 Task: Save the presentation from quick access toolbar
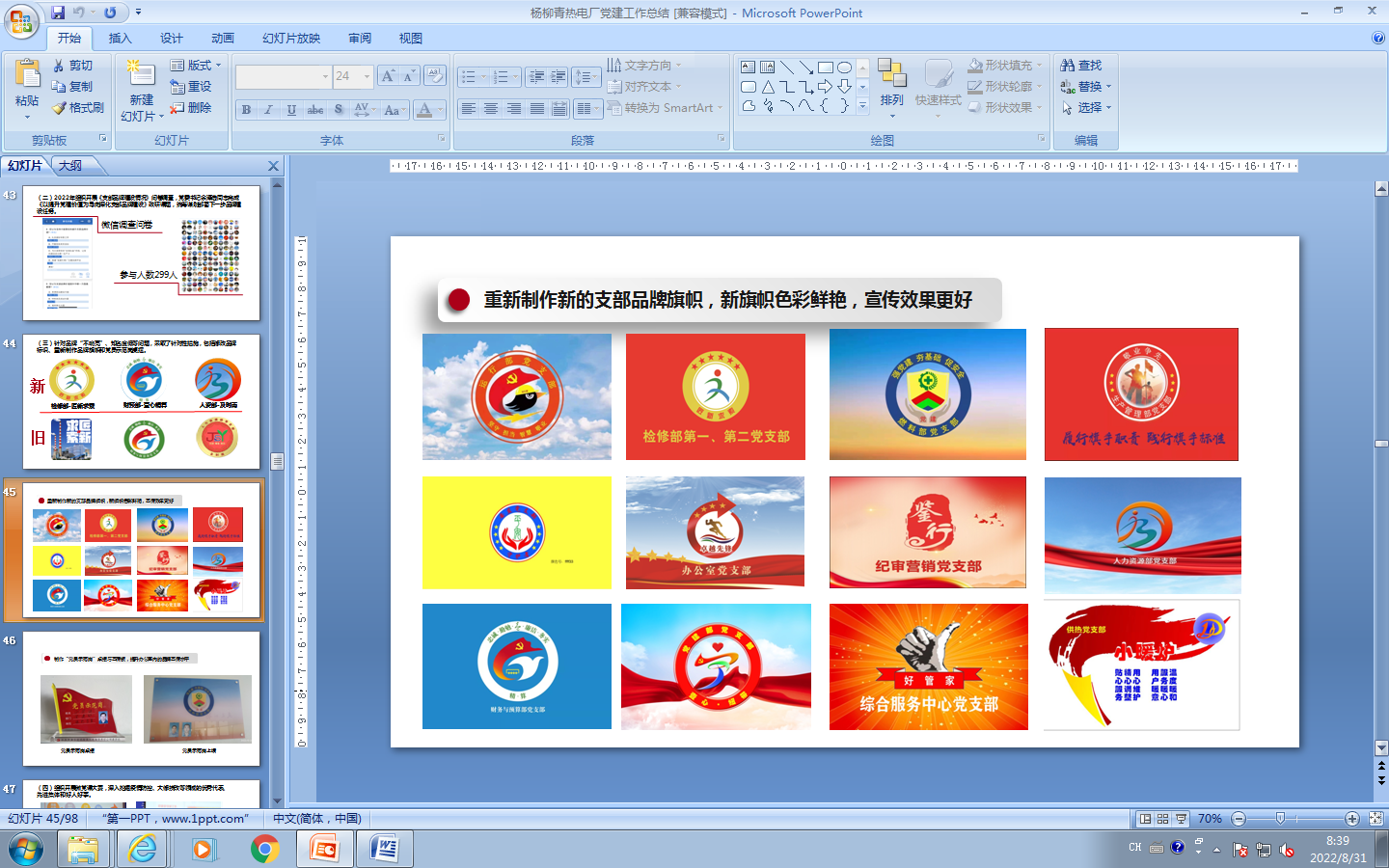coord(58,13)
